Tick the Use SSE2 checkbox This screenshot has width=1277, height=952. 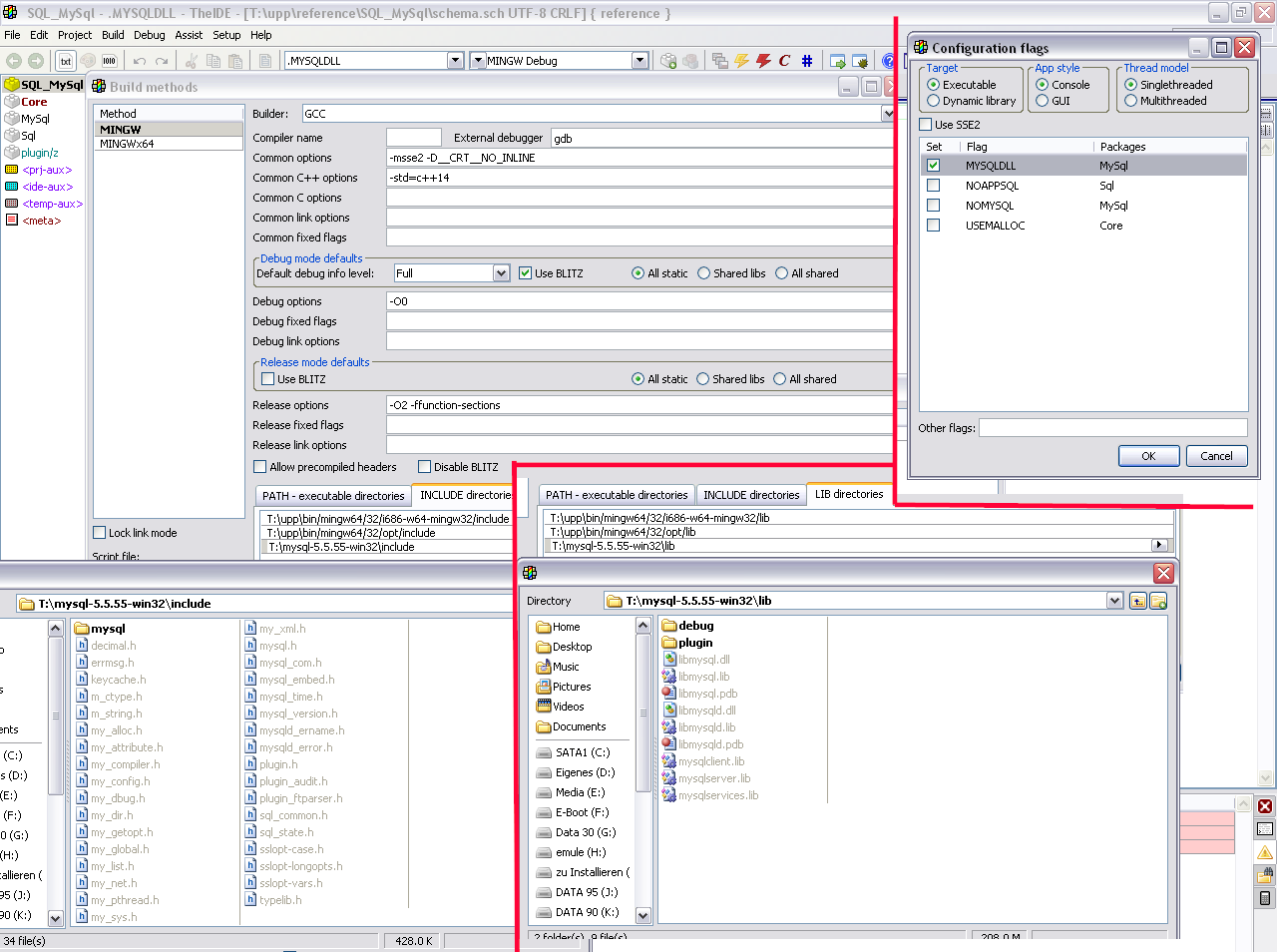[x=925, y=125]
